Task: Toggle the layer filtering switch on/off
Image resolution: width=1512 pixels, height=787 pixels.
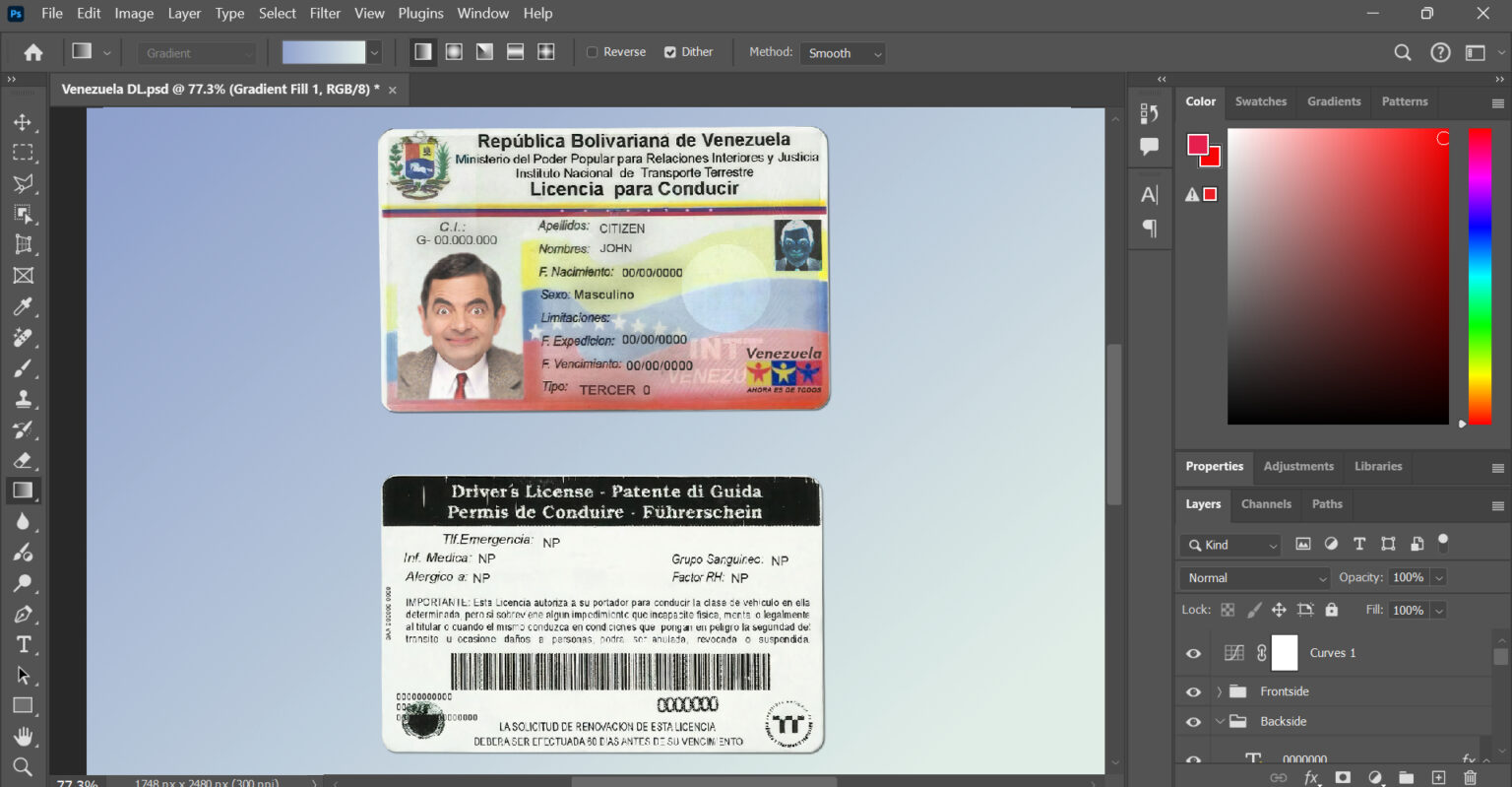Action: pos(1443,542)
